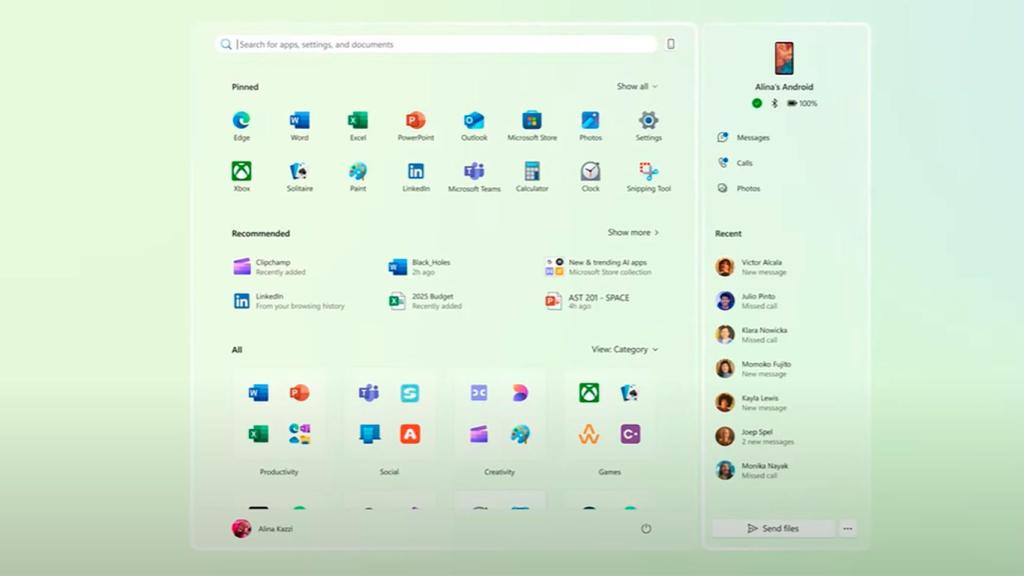
Task: Select Alina's Android phone thumbnail
Action: [784, 58]
